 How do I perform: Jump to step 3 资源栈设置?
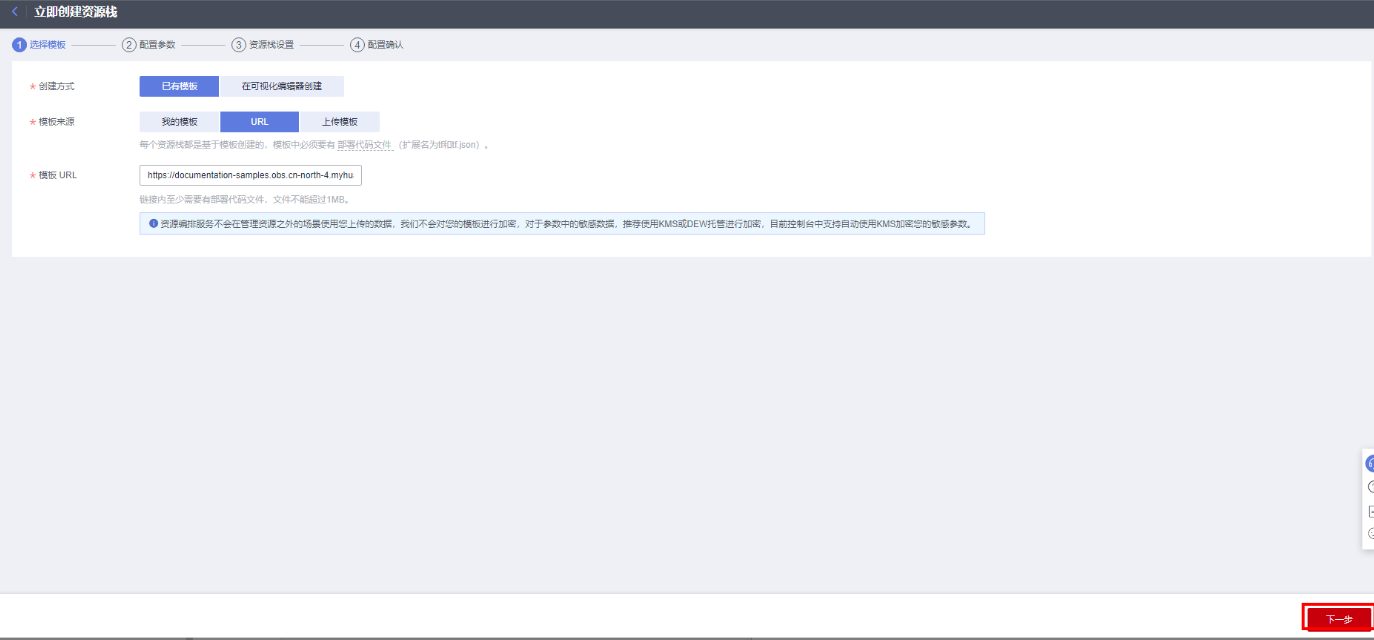[263, 45]
